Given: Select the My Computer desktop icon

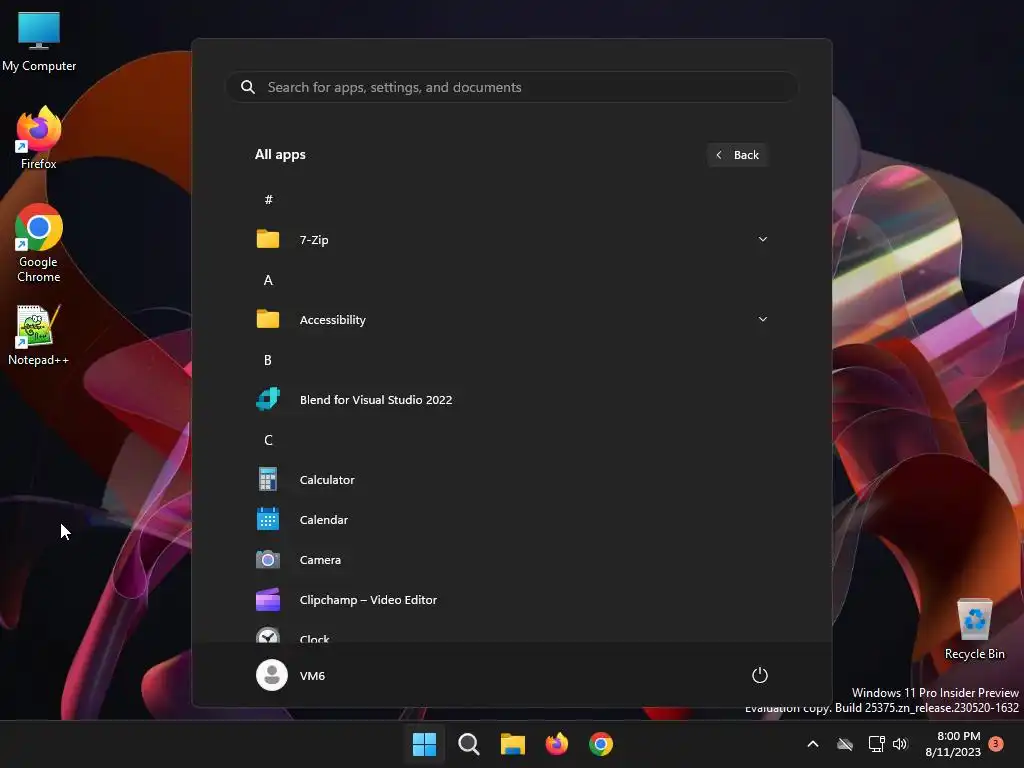Looking at the screenshot, I should click(x=39, y=41).
